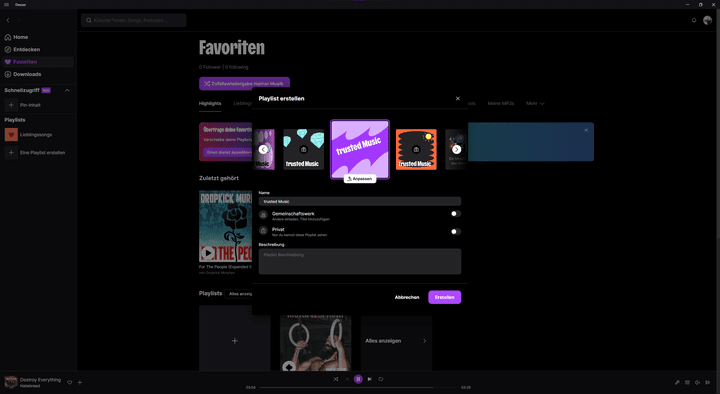Collapse the Schnellzugriff section
The image size is (720, 394).
(67, 90)
